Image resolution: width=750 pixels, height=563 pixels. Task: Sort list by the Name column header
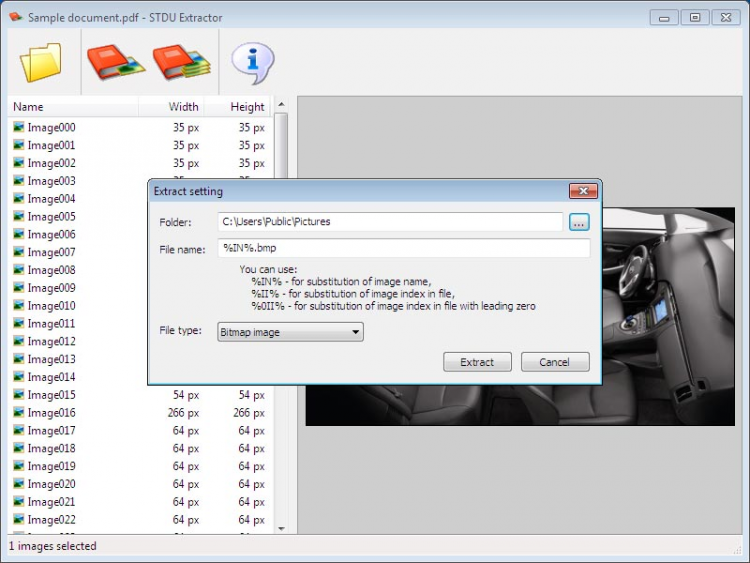[x=73, y=107]
